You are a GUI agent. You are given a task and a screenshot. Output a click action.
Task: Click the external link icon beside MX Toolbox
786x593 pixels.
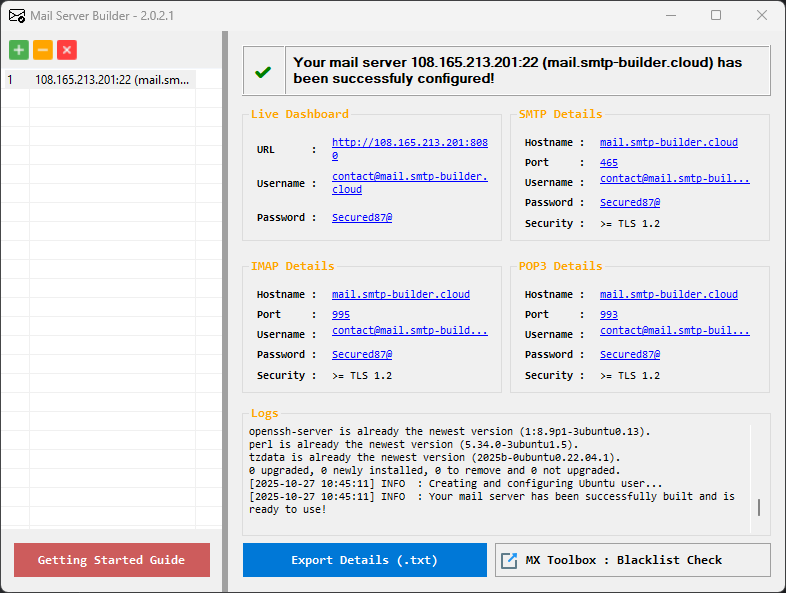click(509, 560)
